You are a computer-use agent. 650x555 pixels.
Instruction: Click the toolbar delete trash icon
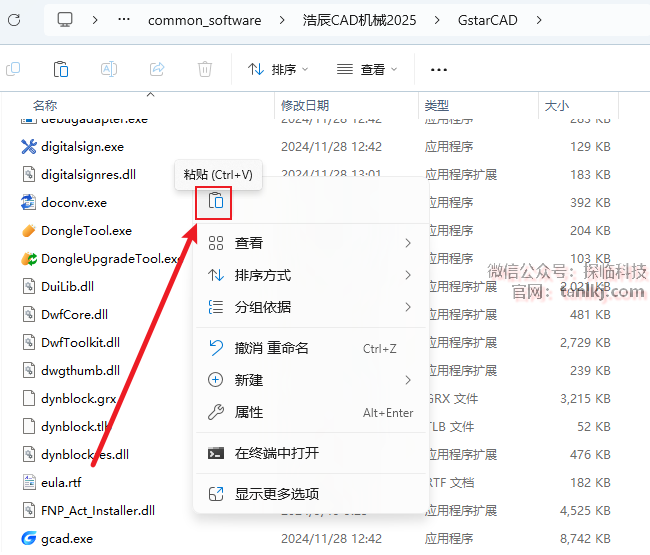coord(205,69)
